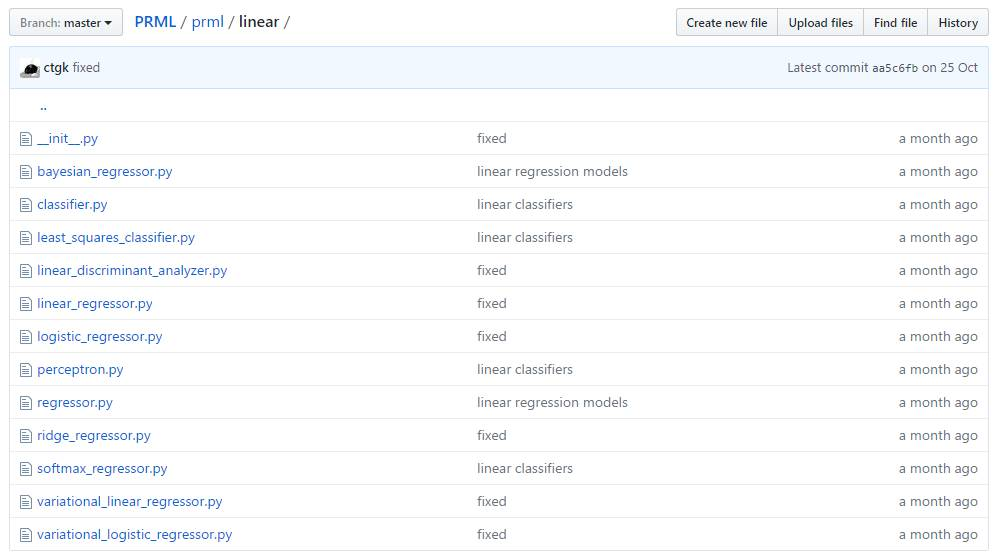Click the file icon next to bayesian_regressor.py
This screenshot has height=560, width=994.
25,172
